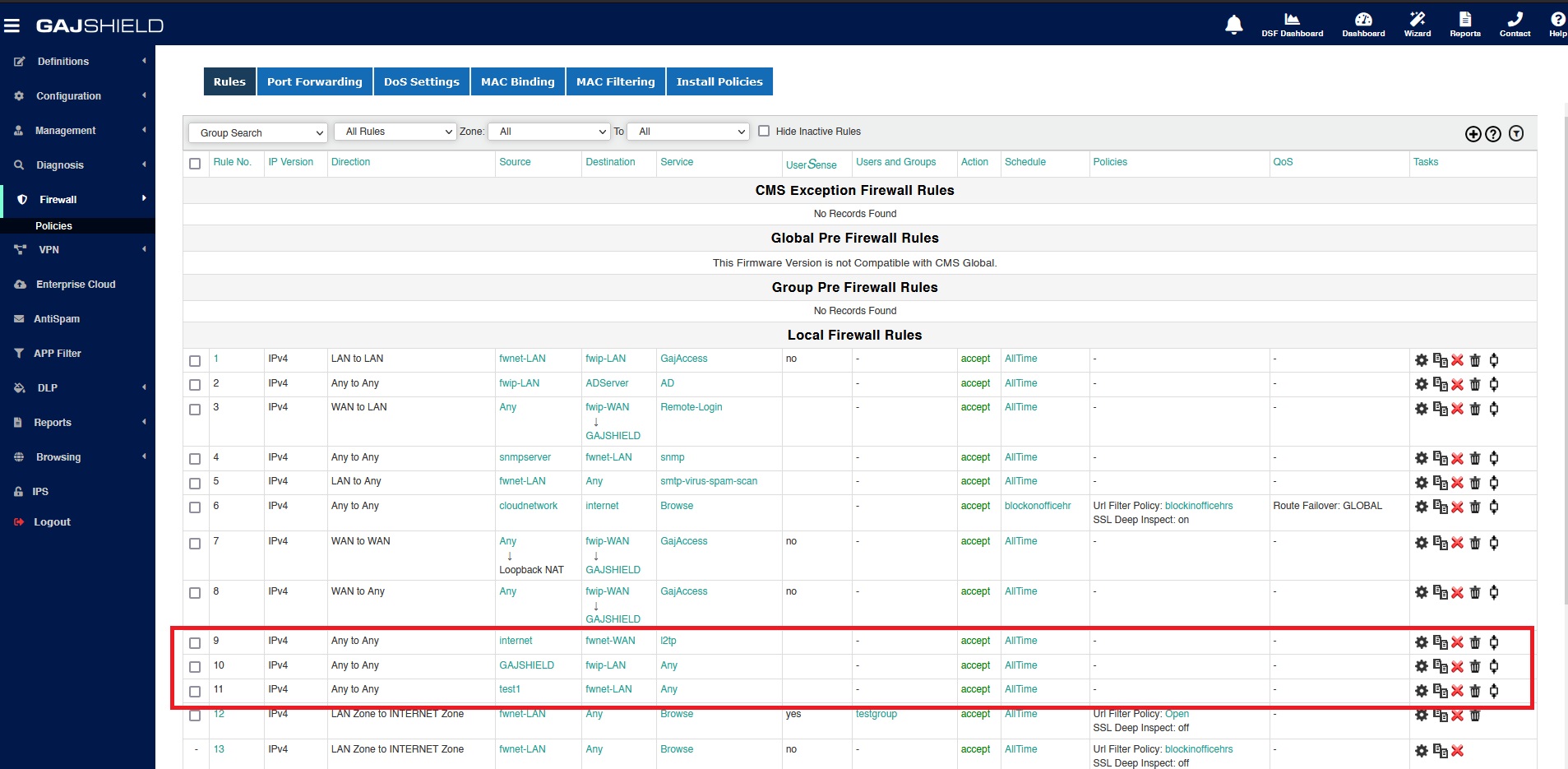Tick rule 10 checkbox
1568x769 pixels.
pos(195,667)
